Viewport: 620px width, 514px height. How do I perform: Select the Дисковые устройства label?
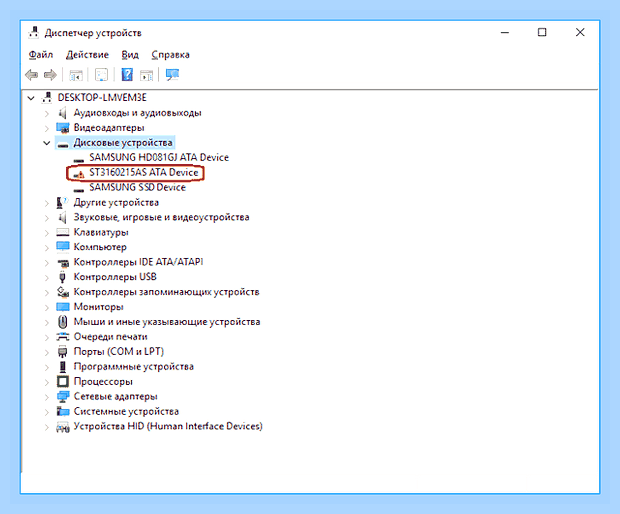point(123,143)
